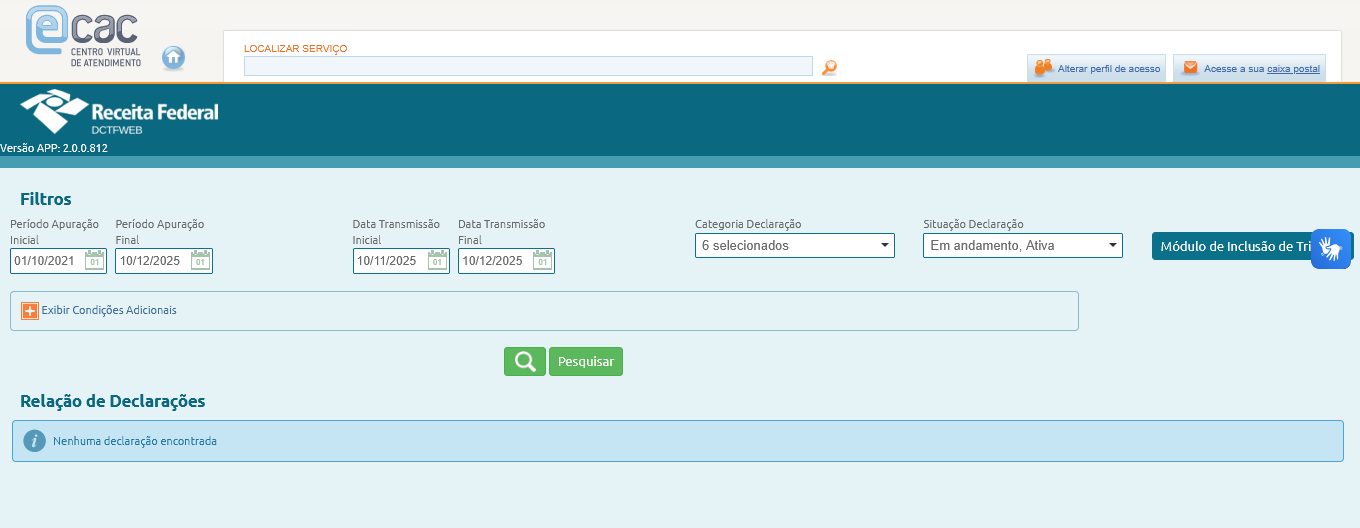Image resolution: width=1360 pixels, height=528 pixels.
Task: Open Situação Declaração dropdown
Action: pos(1023,245)
